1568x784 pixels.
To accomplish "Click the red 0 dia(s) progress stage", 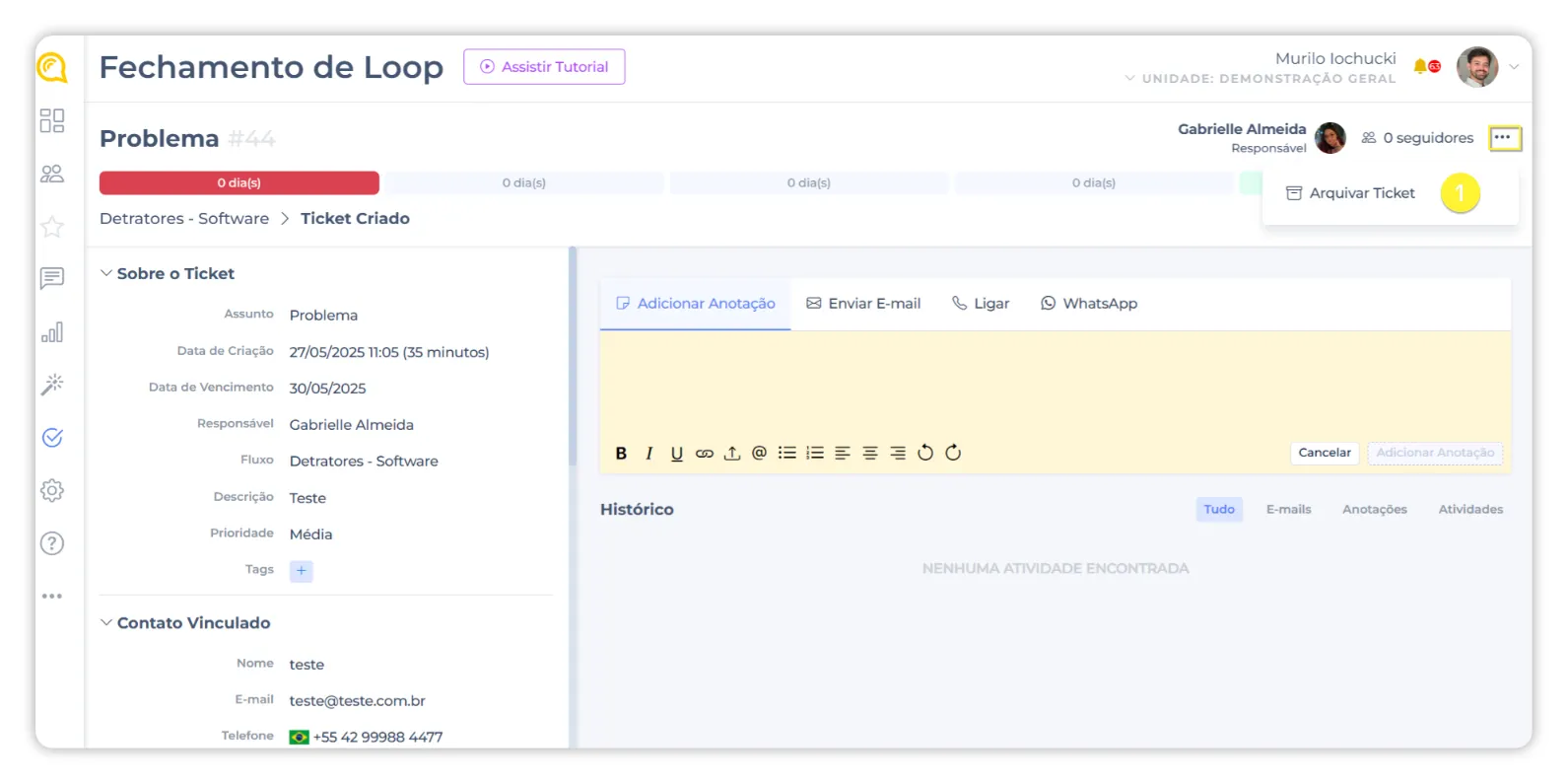I will 239,183.
